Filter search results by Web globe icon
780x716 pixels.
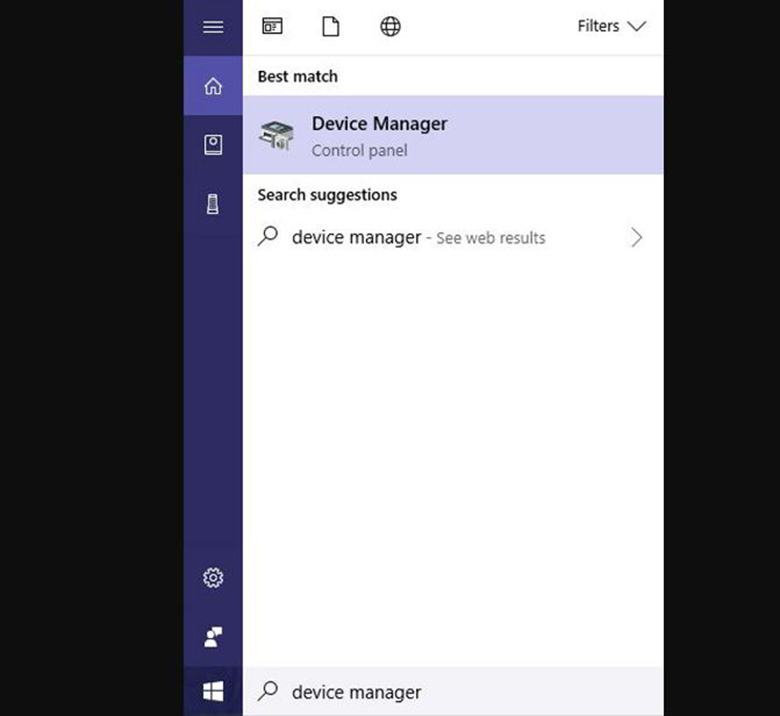pyautogui.click(x=391, y=27)
